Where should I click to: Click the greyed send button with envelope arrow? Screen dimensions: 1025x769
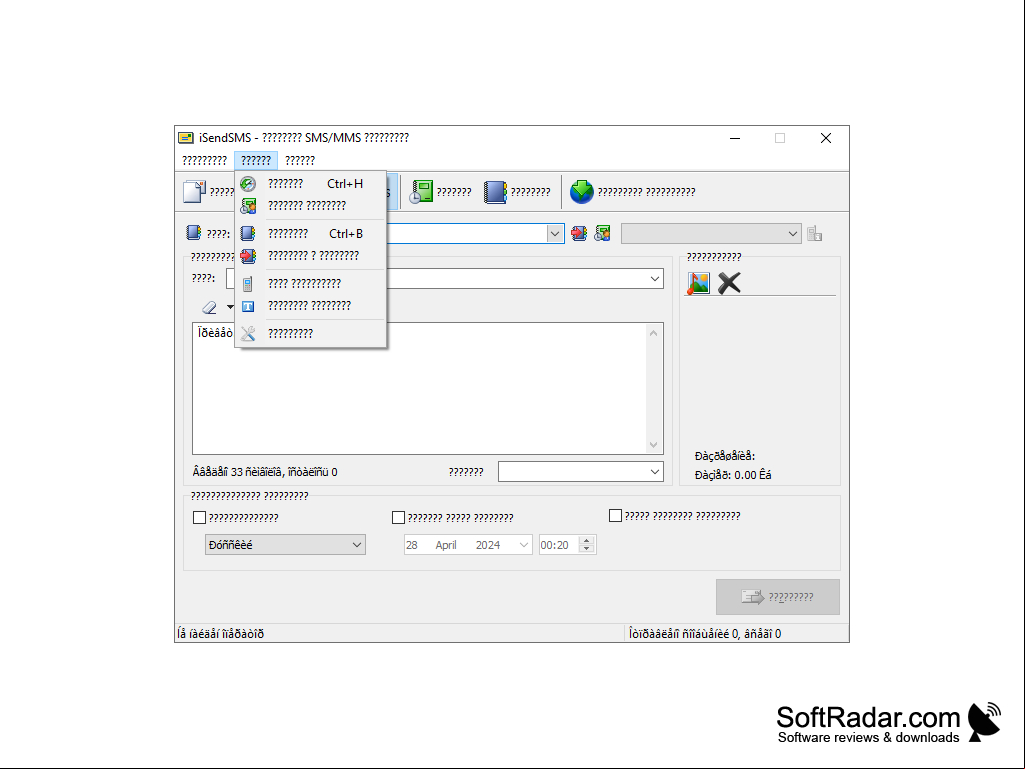click(x=778, y=597)
